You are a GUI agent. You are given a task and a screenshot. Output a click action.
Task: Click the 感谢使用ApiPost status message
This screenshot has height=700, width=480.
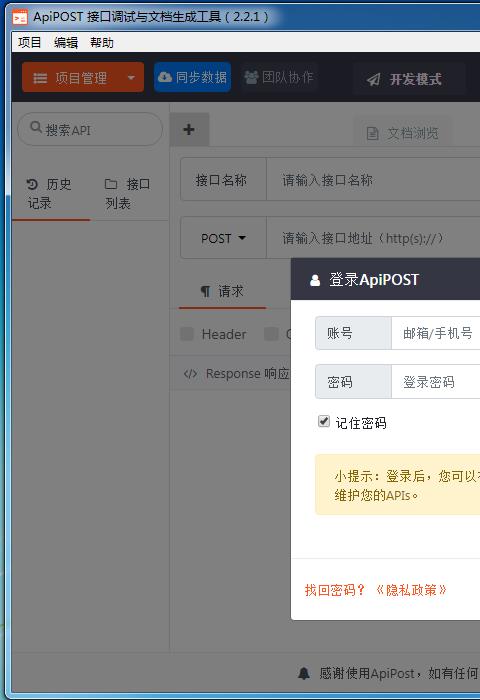click(x=399, y=673)
